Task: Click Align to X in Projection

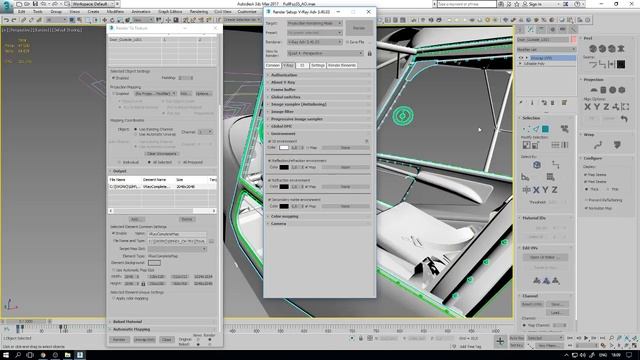Action: [x=588, y=107]
